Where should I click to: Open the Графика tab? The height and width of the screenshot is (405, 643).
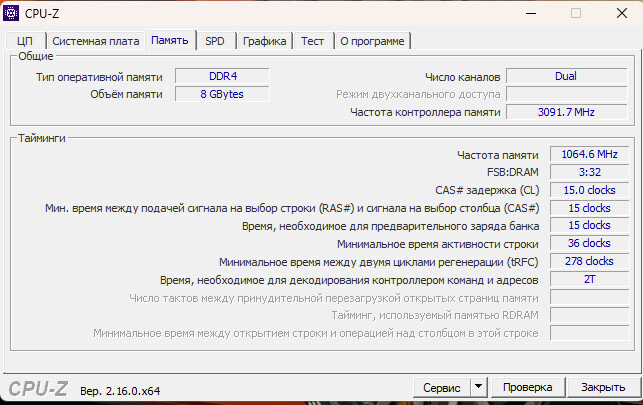[264, 41]
